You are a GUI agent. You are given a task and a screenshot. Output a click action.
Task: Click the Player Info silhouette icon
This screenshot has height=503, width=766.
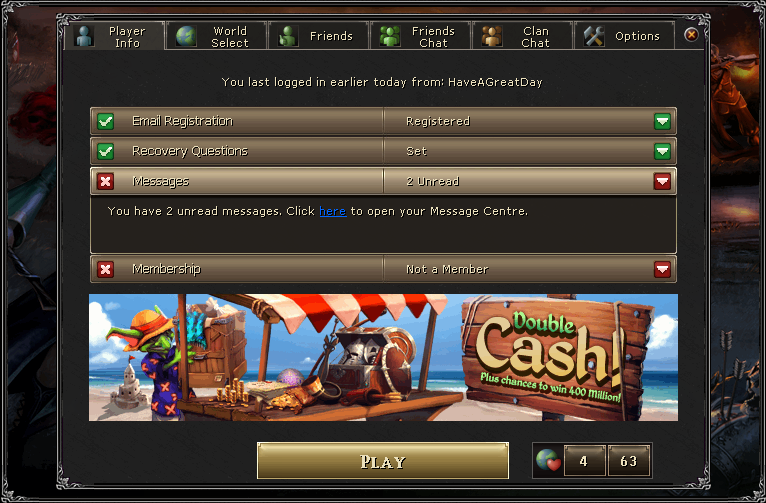pyautogui.click(x=84, y=36)
